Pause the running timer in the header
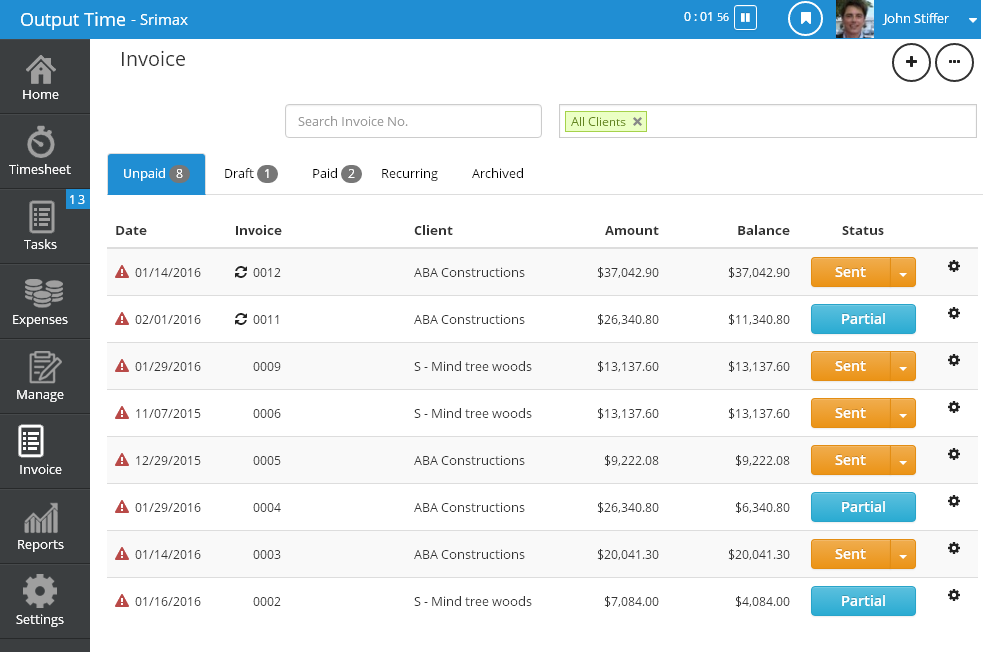 [745, 17]
